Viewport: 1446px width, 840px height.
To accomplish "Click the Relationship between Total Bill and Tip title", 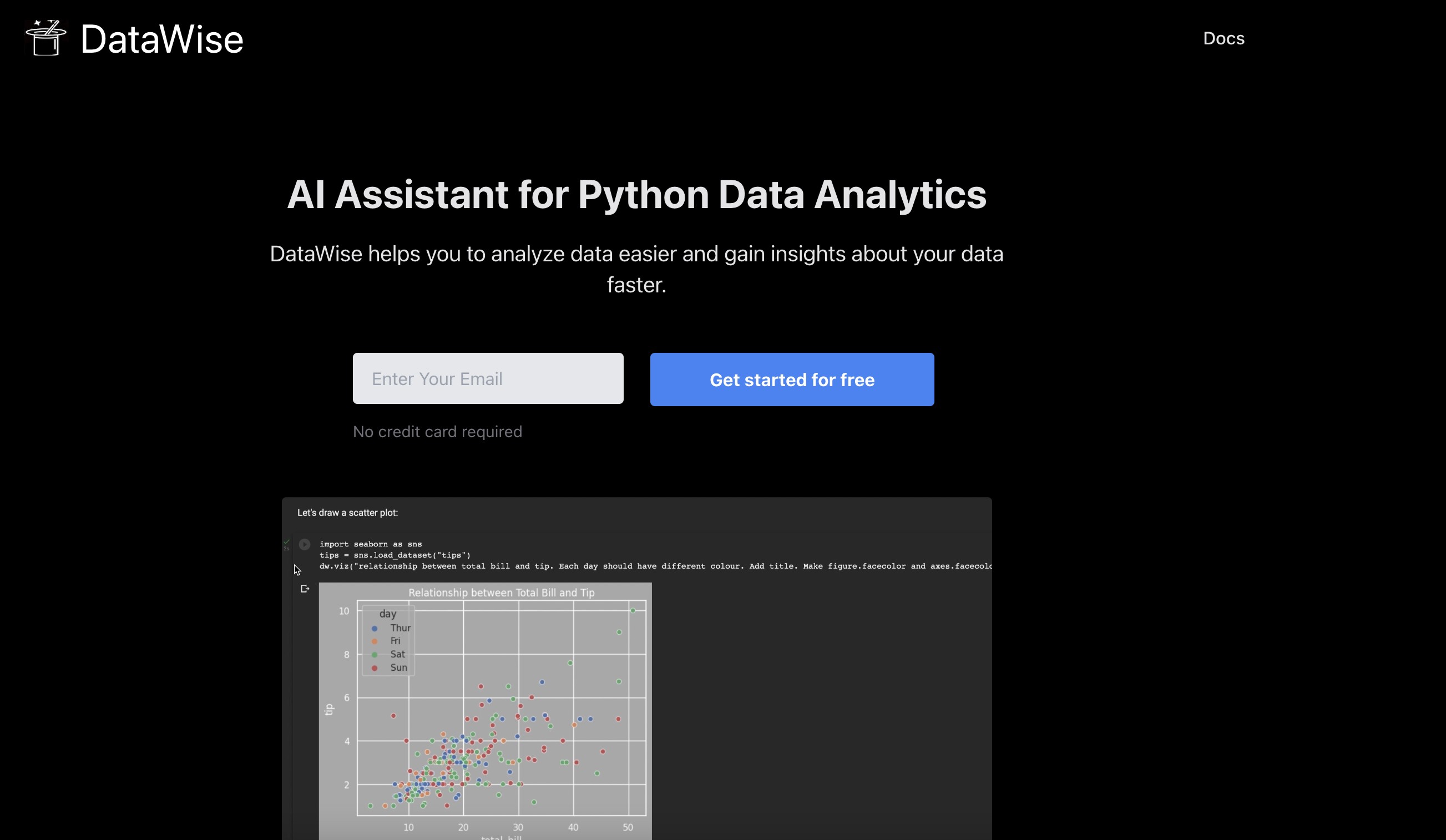I will point(502,593).
